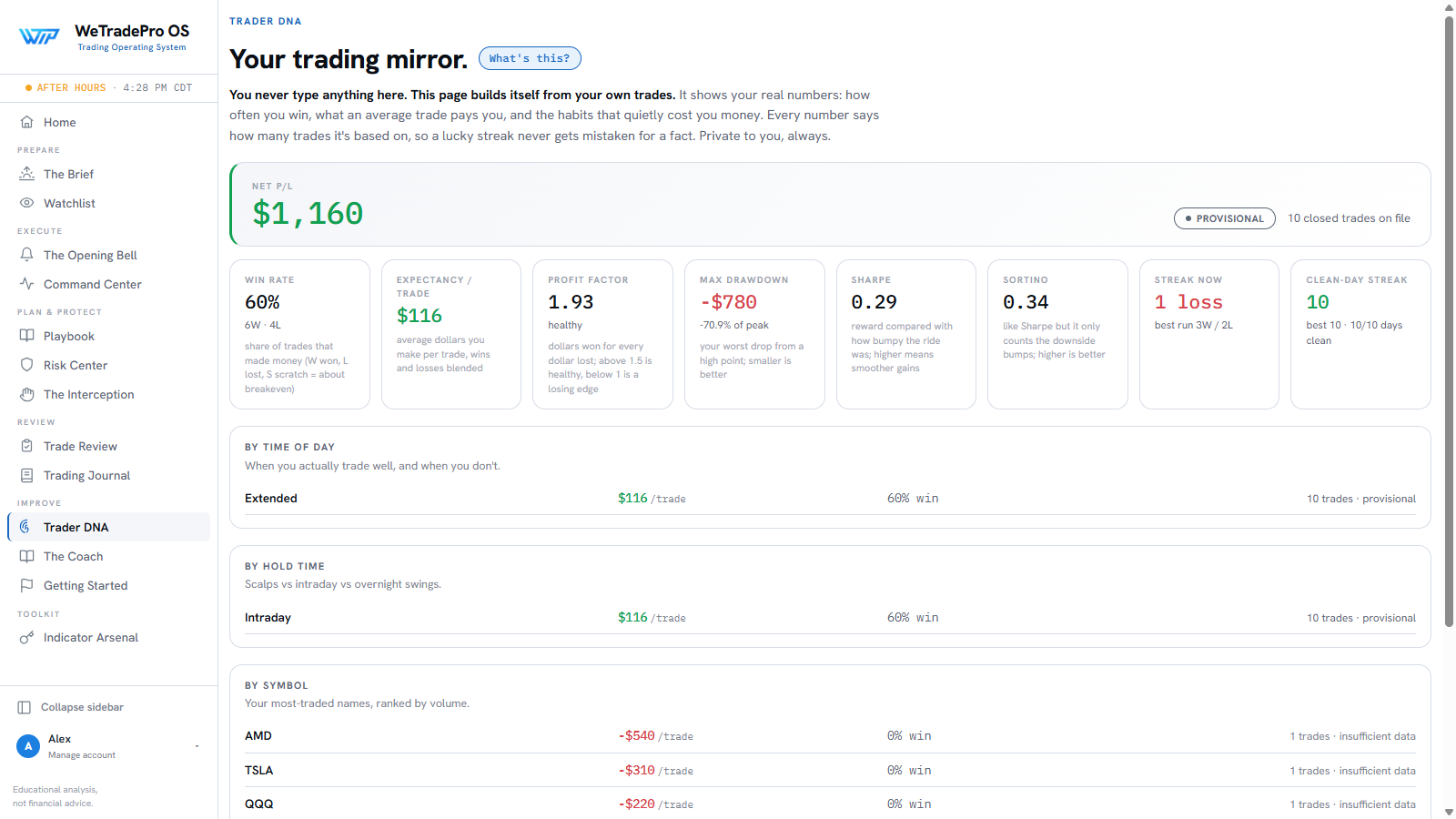Click the Win Rate 60% card
This screenshot has height=819, width=1456.
coord(299,334)
